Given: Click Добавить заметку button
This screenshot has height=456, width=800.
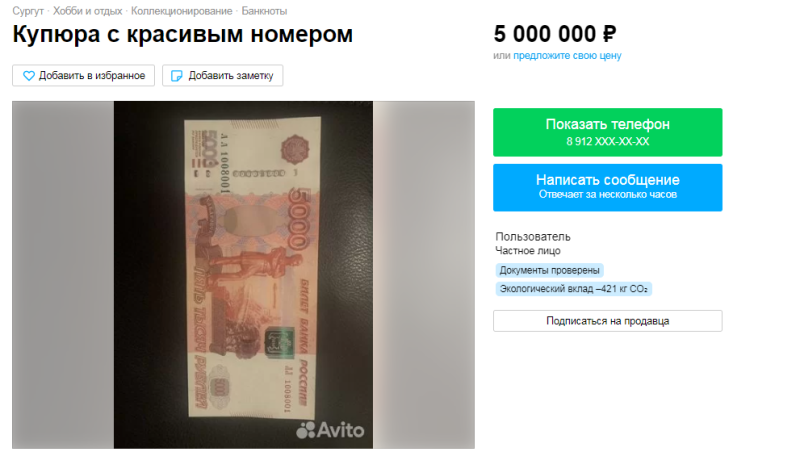Looking at the screenshot, I should point(222,75).
